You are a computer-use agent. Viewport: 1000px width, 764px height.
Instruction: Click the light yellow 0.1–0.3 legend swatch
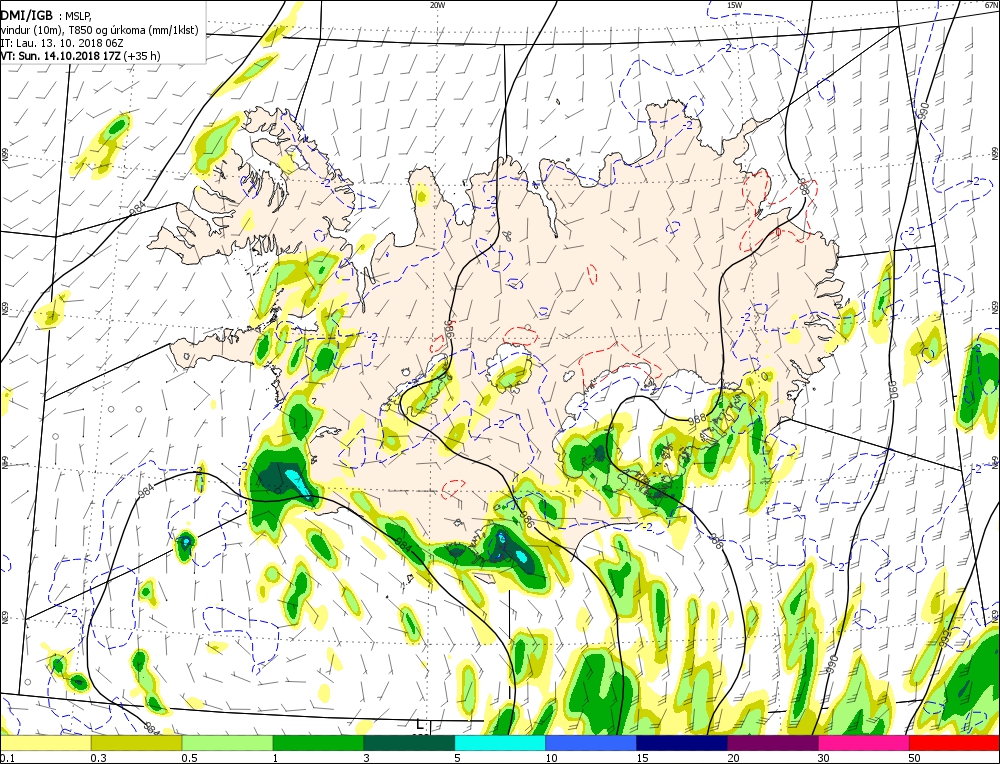[x=45, y=743]
